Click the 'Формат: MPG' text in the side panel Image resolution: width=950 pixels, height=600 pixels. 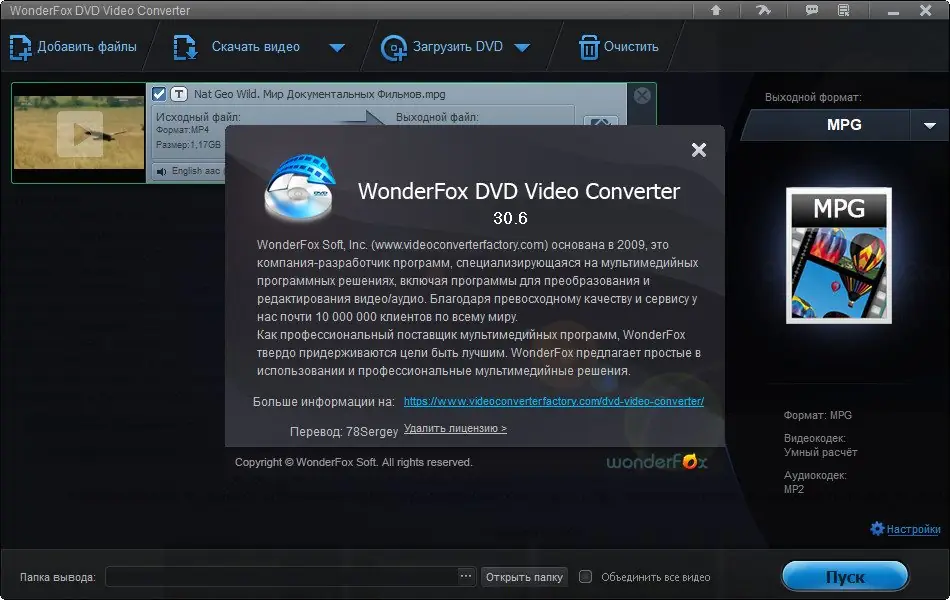tap(817, 415)
